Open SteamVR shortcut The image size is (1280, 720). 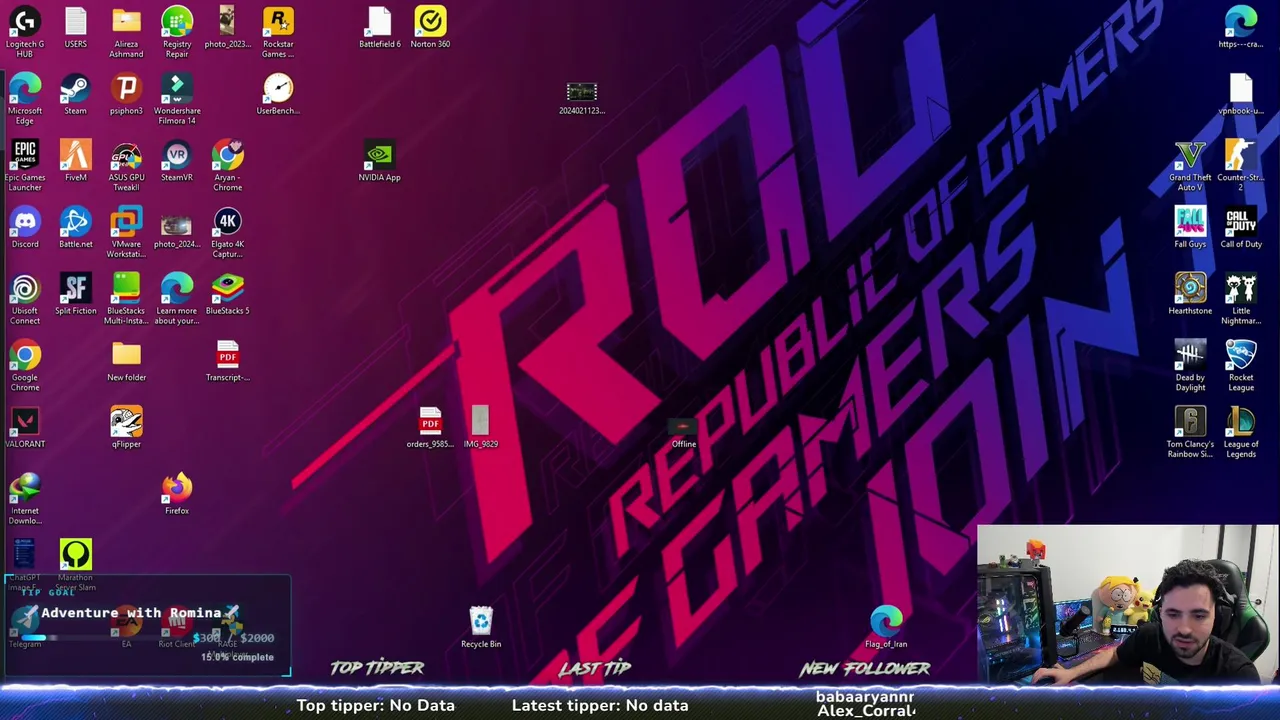tap(177, 160)
